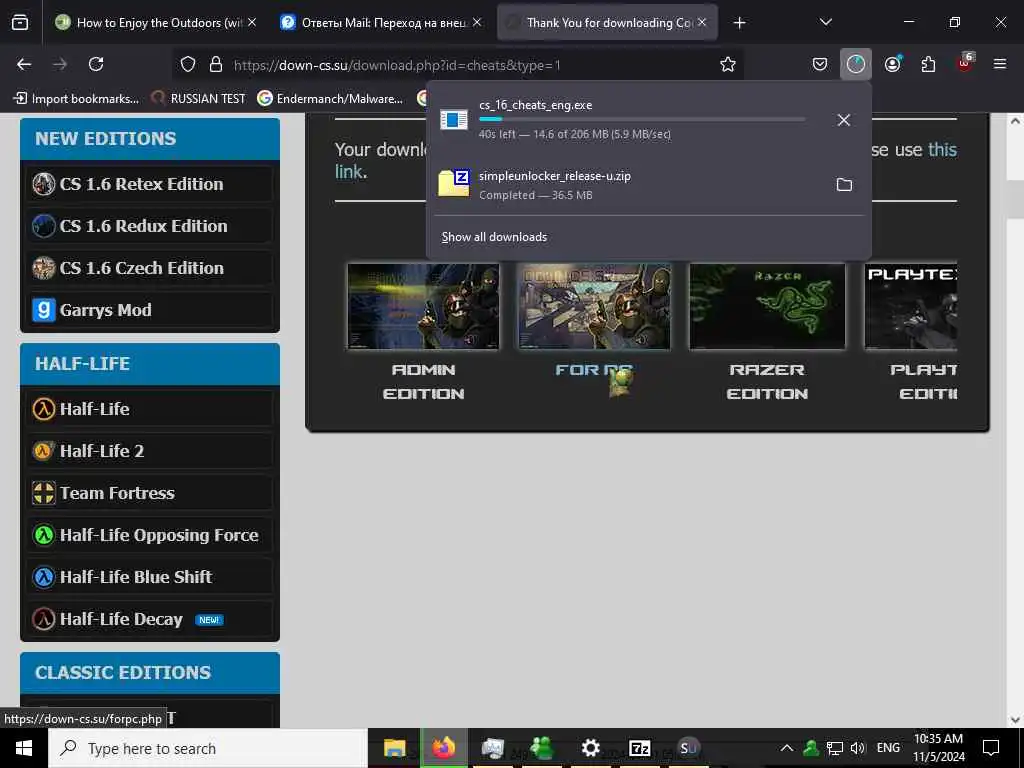This screenshot has width=1024, height=768.
Task: Click the uBlock extension icon
Action: (x=965, y=63)
